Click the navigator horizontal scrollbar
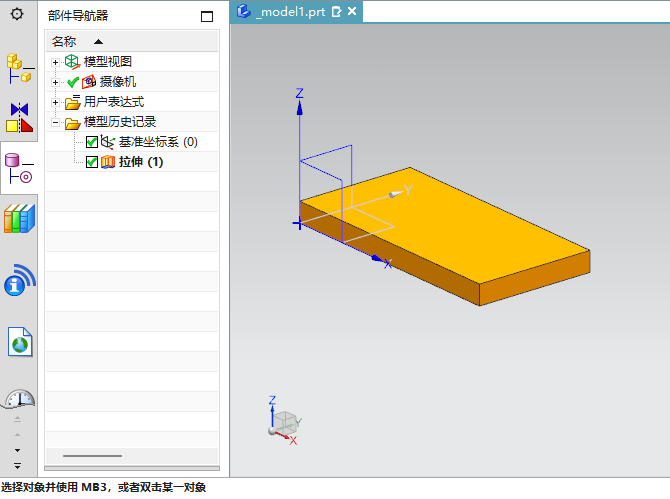This screenshot has height=499, width=670. click(x=95, y=456)
